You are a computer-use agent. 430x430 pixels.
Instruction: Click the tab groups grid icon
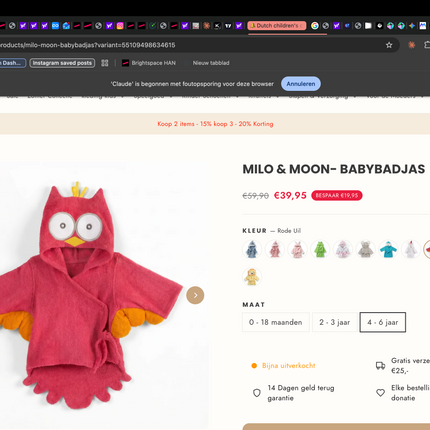105,63
